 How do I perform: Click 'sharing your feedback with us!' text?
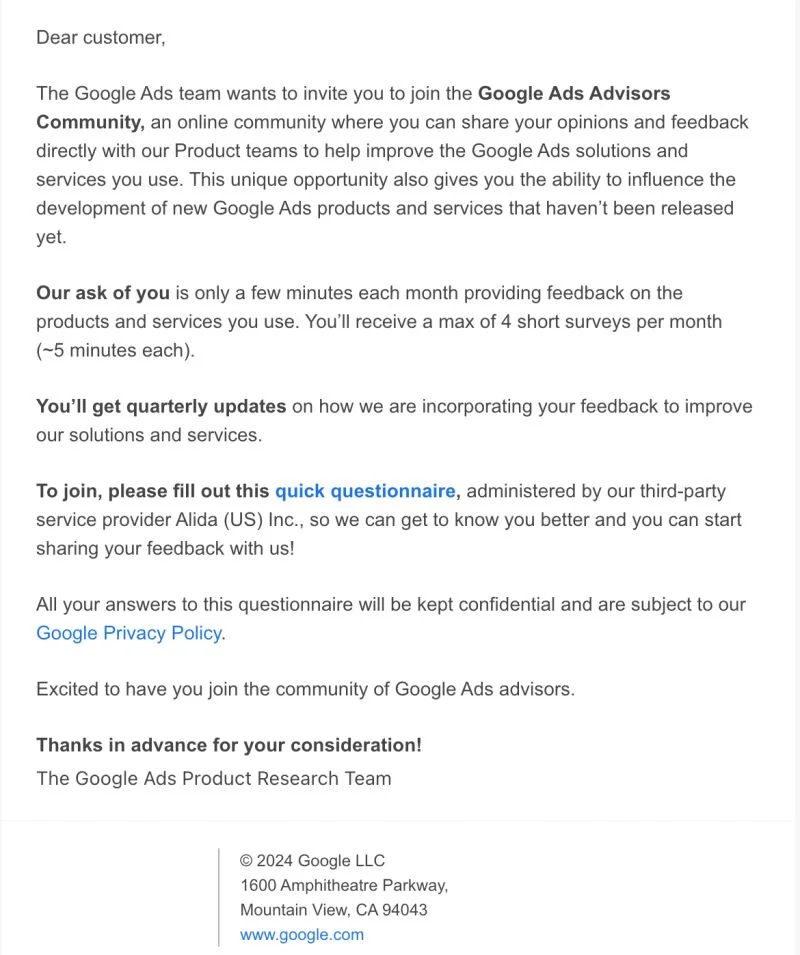(x=166, y=548)
